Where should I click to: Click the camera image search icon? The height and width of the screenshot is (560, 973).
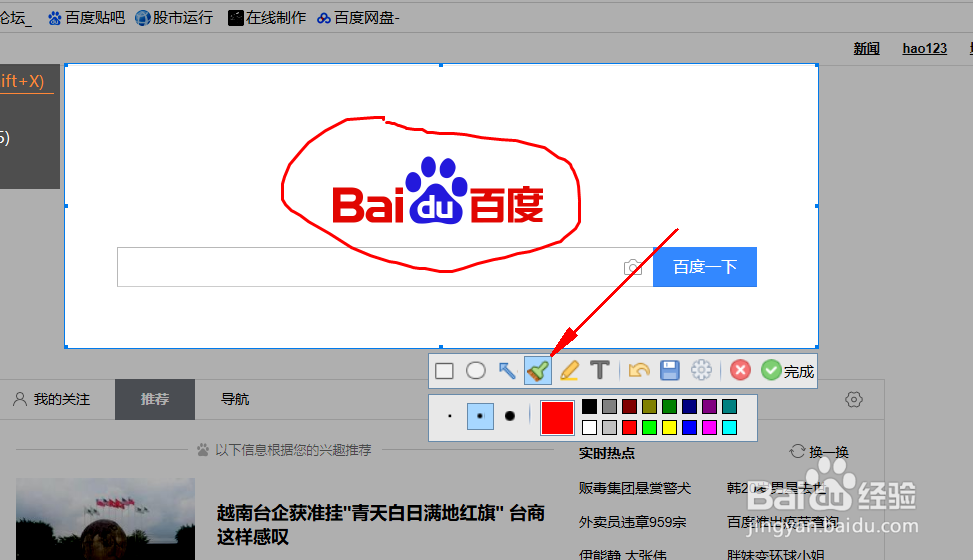632,267
